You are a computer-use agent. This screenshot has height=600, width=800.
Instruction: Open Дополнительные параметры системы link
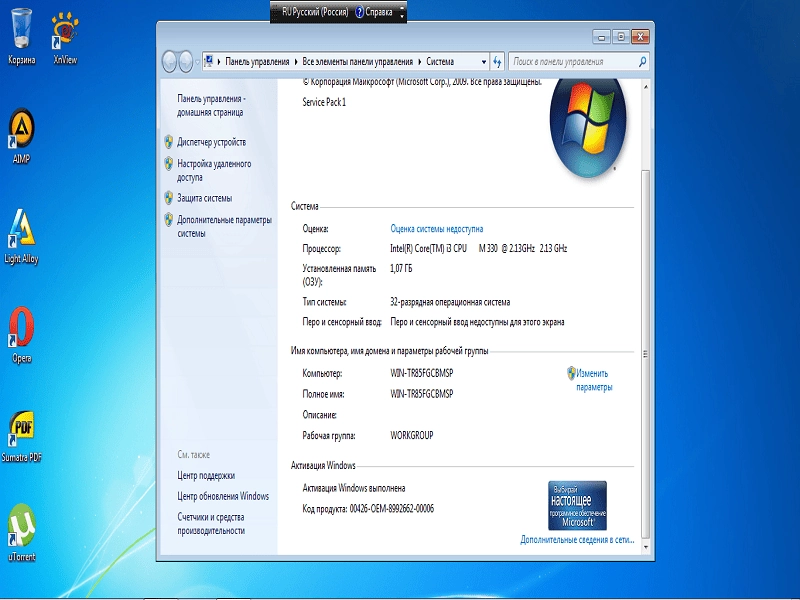tap(224, 227)
